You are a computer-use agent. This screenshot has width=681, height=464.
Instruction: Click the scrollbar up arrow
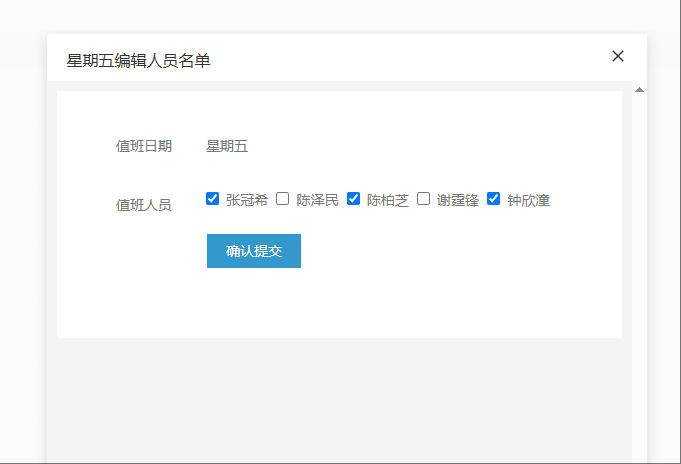(x=639, y=90)
